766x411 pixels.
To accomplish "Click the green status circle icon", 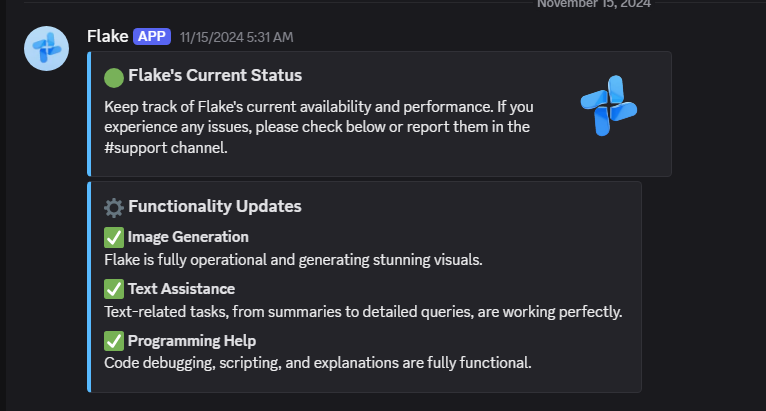I will [114, 78].
